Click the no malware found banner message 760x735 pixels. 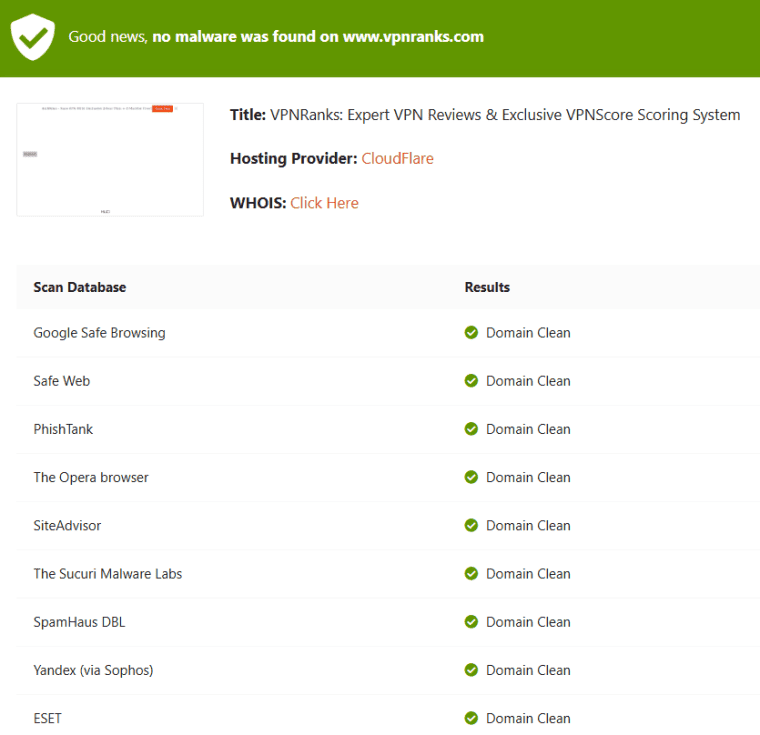(x=276, y=37)
